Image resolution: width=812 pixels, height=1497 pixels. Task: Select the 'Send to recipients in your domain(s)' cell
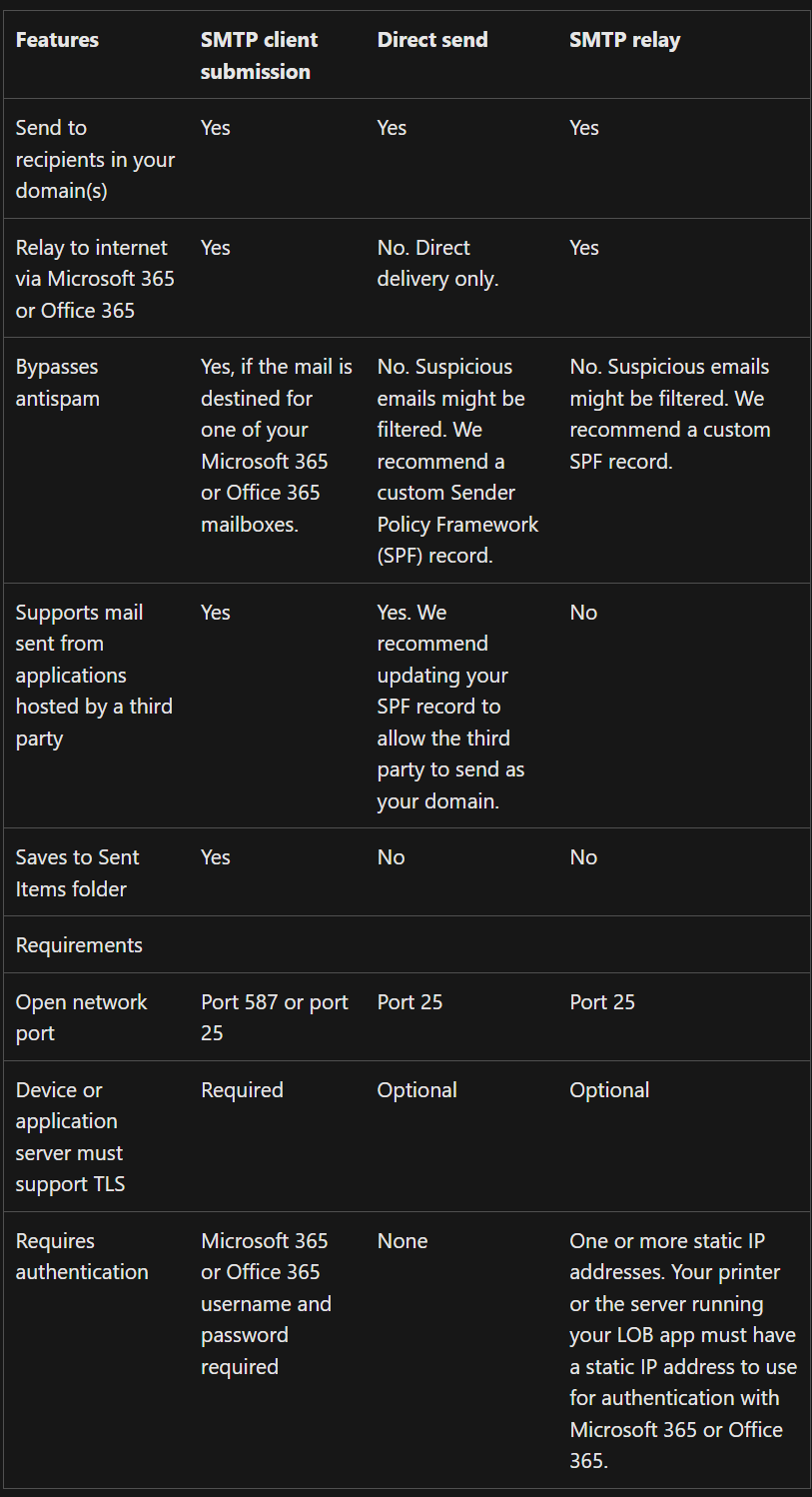(95, 159)
